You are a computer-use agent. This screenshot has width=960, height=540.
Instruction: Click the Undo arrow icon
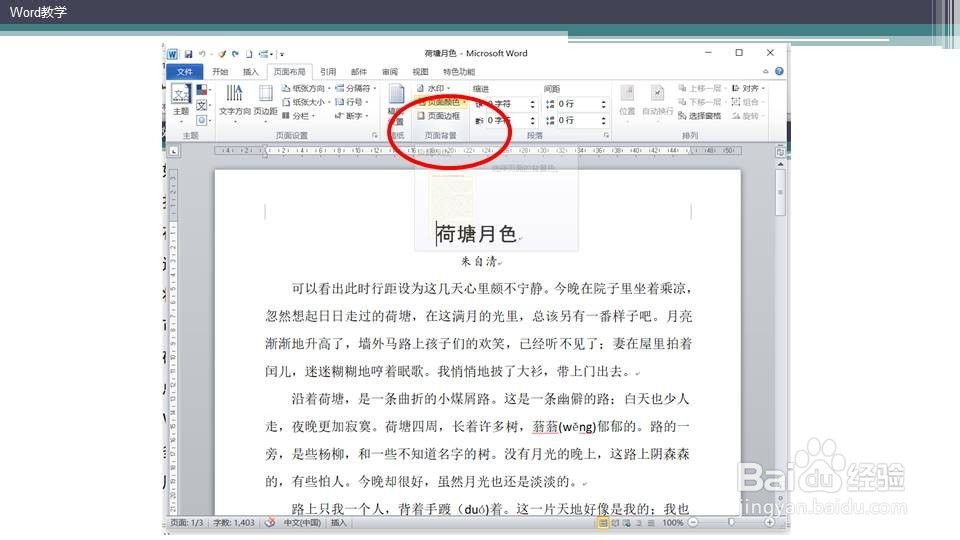tap(202, 54)
